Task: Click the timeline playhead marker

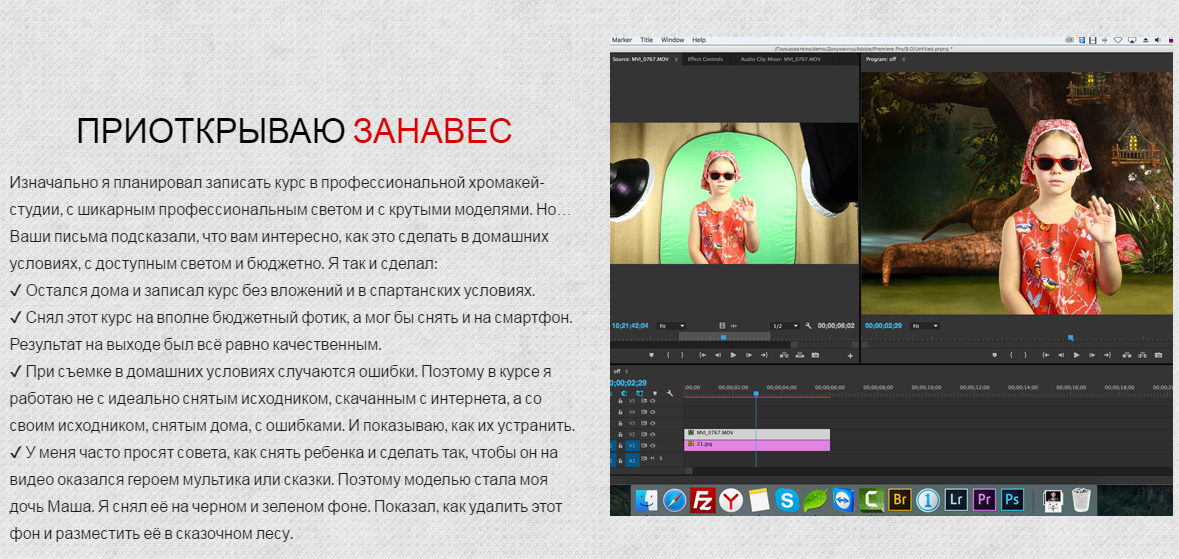Action: [x=756, y=394]
